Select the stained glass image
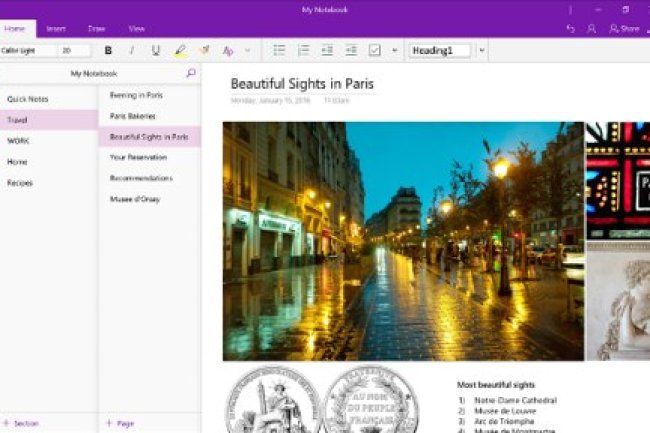 pyautogui.click(x=618, y=181)
